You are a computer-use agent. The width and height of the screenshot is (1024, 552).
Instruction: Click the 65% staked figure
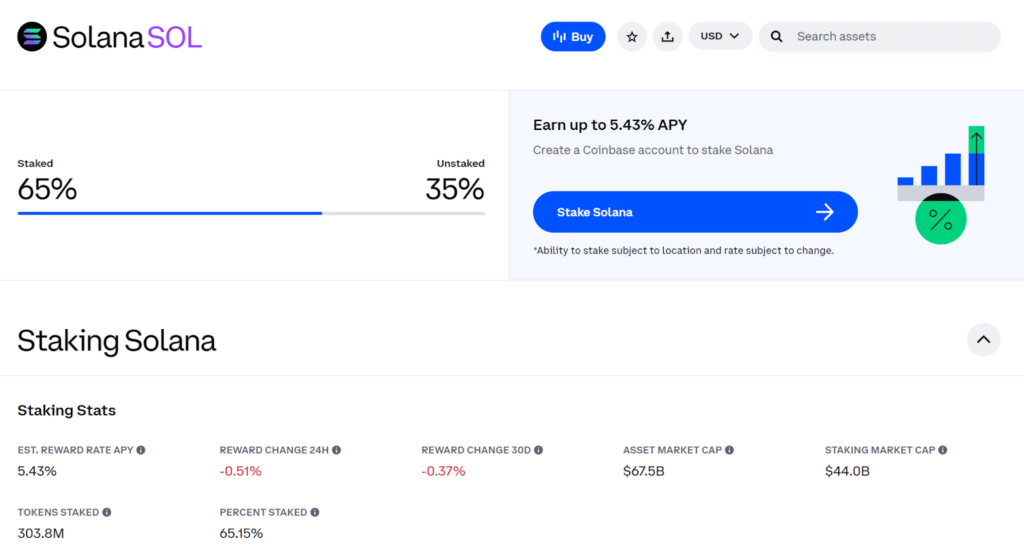pyautogui.click(x=47, y=189)
